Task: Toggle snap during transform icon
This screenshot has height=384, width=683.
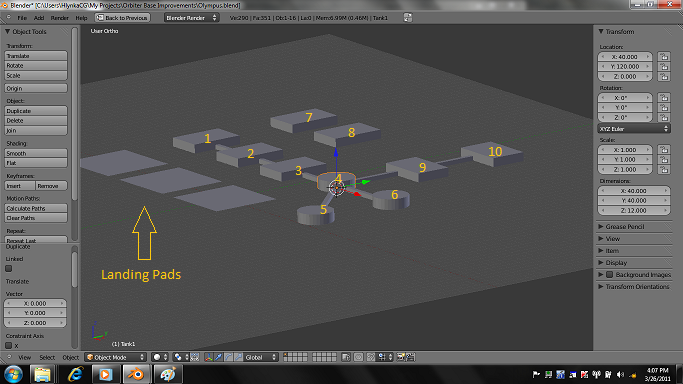Action: pyautogui.click(x=371, y=357)
